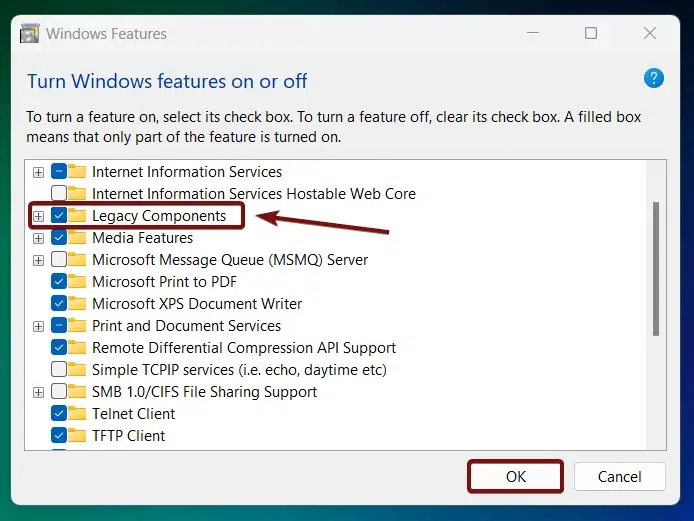Viewport: 694px width, 521px height.
Task: Enable Simple TCPIP services checkbox
Action: (59, 370)
